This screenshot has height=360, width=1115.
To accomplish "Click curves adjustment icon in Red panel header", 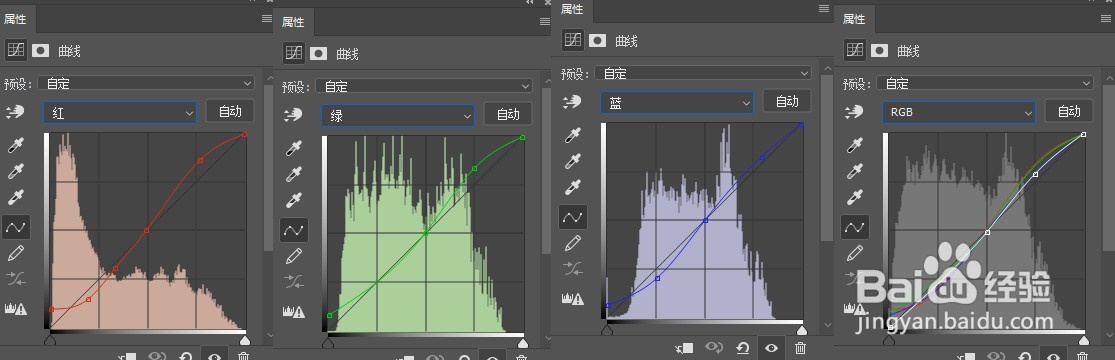I will pyautogui.click(x=15, y=50).
